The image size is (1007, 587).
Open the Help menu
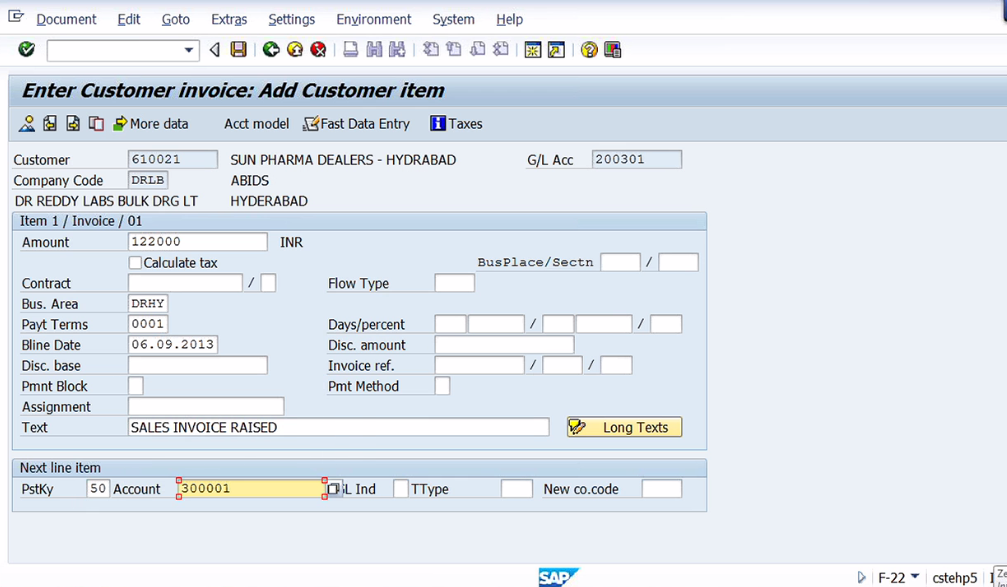pyautogui.click(x=509, y=19)
